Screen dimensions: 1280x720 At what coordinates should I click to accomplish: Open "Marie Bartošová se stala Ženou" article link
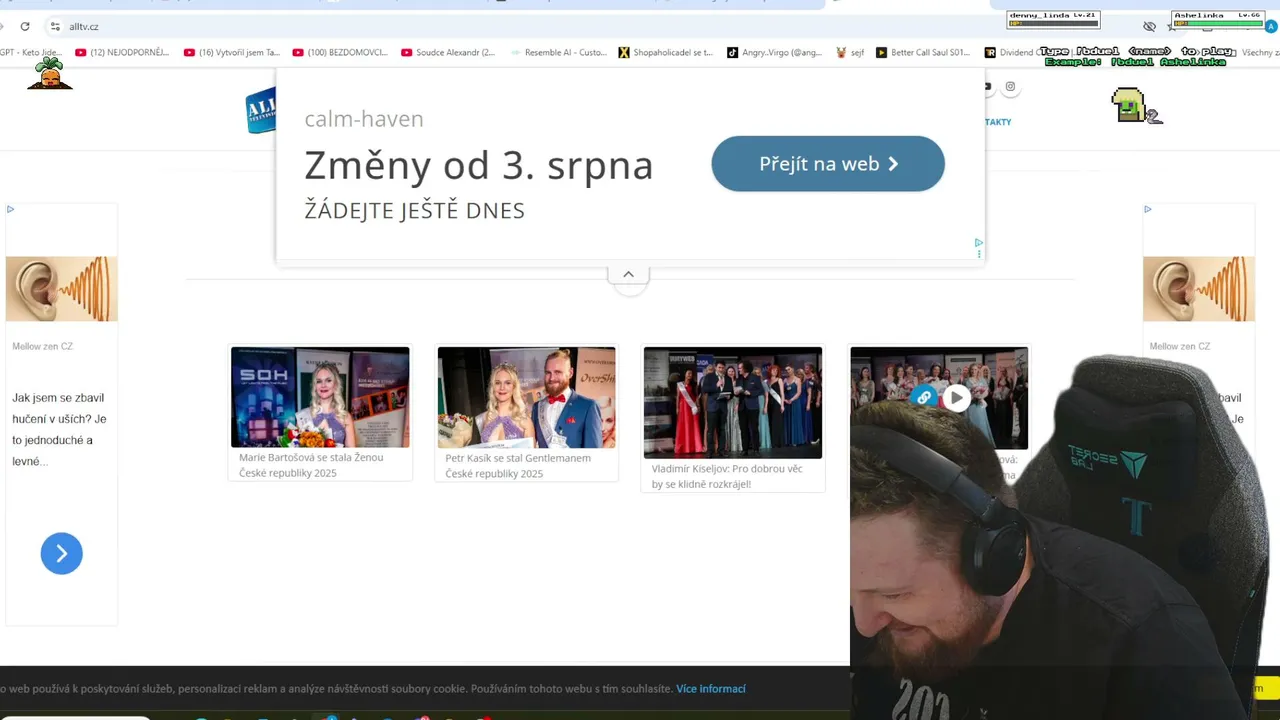coord(311,465)
